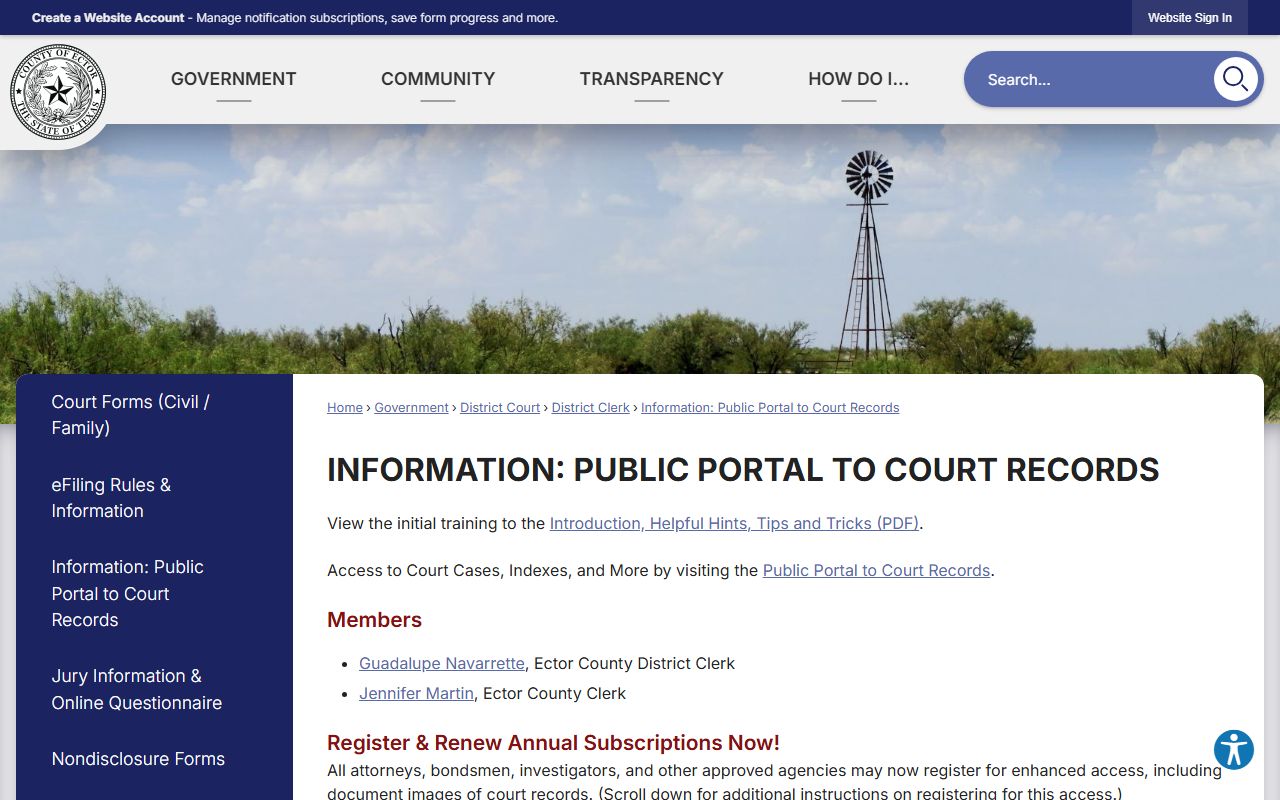This screenshot has width=1280, height=800.
Task: Open the accessibility options icon
Action: click(x=1234, y=749)
